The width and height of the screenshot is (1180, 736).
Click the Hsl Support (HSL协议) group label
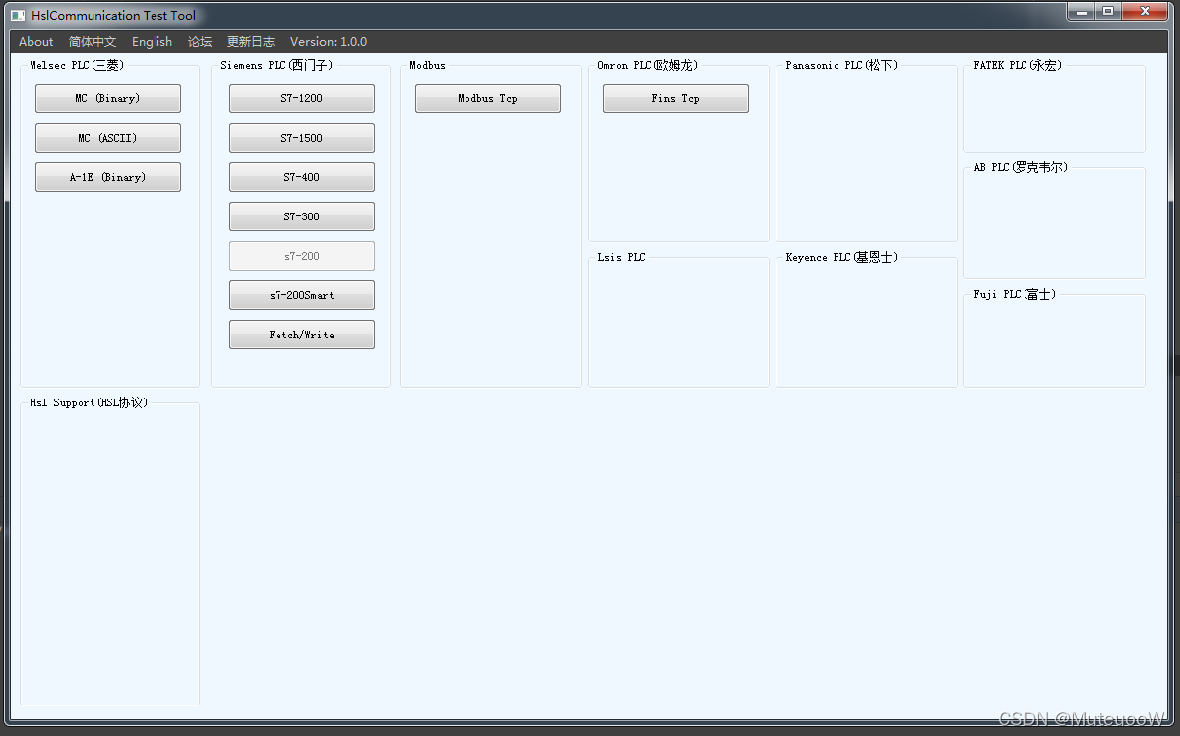click(89, 403)
